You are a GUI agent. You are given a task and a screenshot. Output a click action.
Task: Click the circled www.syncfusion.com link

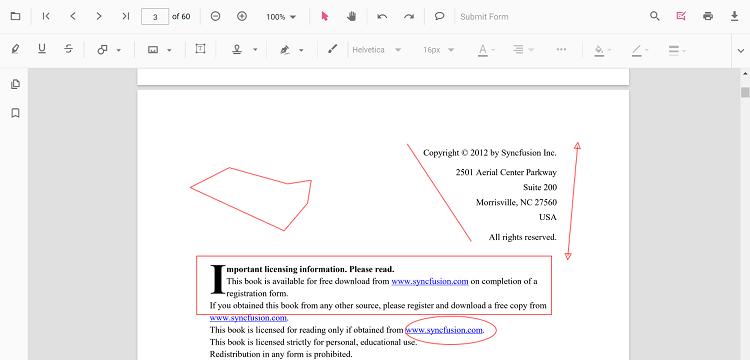444,330
